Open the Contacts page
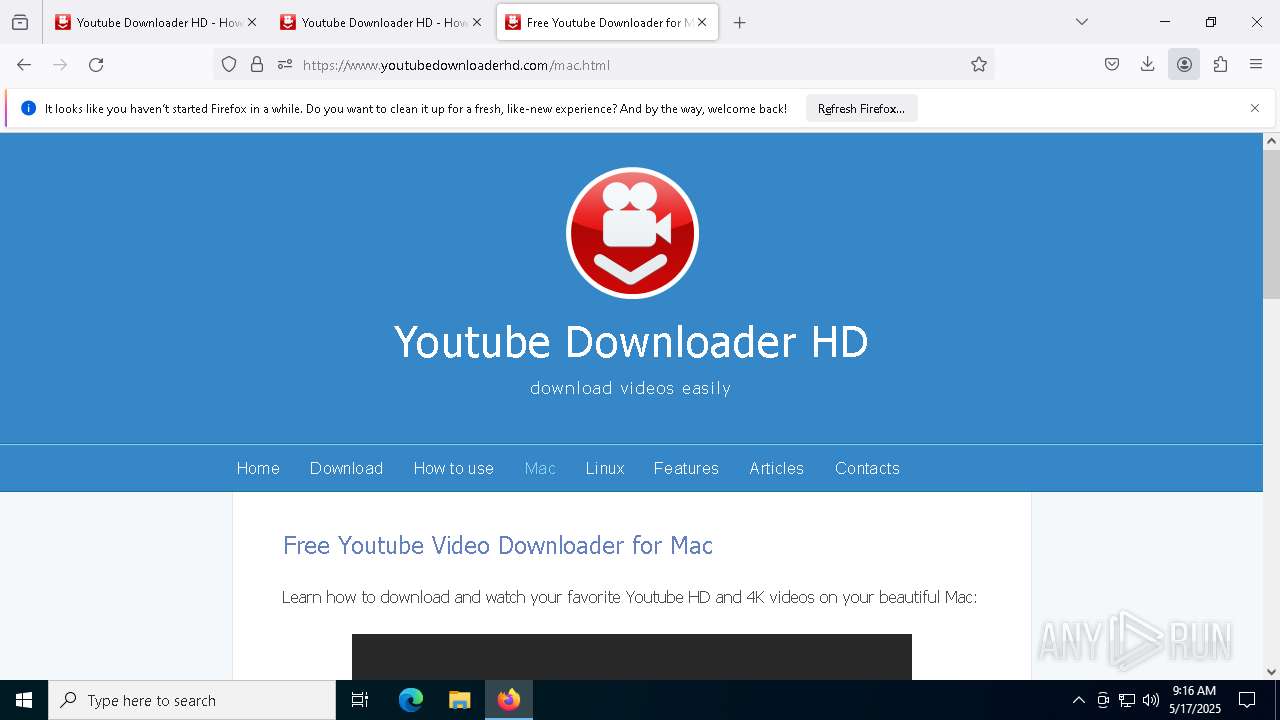This screenshot has width=1280, height=720. tap(867, 468)
